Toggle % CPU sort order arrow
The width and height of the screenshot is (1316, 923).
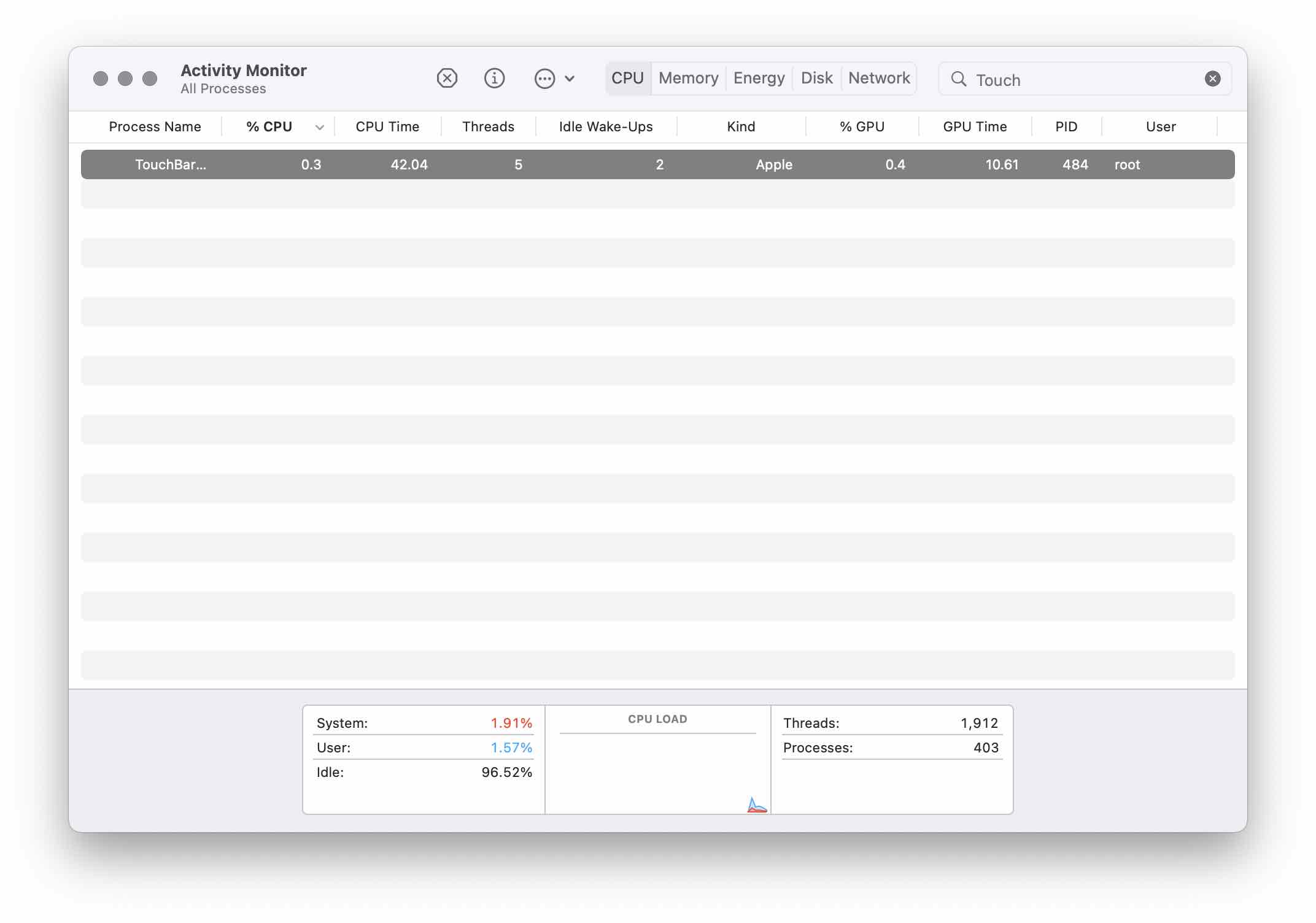(319, 127)
